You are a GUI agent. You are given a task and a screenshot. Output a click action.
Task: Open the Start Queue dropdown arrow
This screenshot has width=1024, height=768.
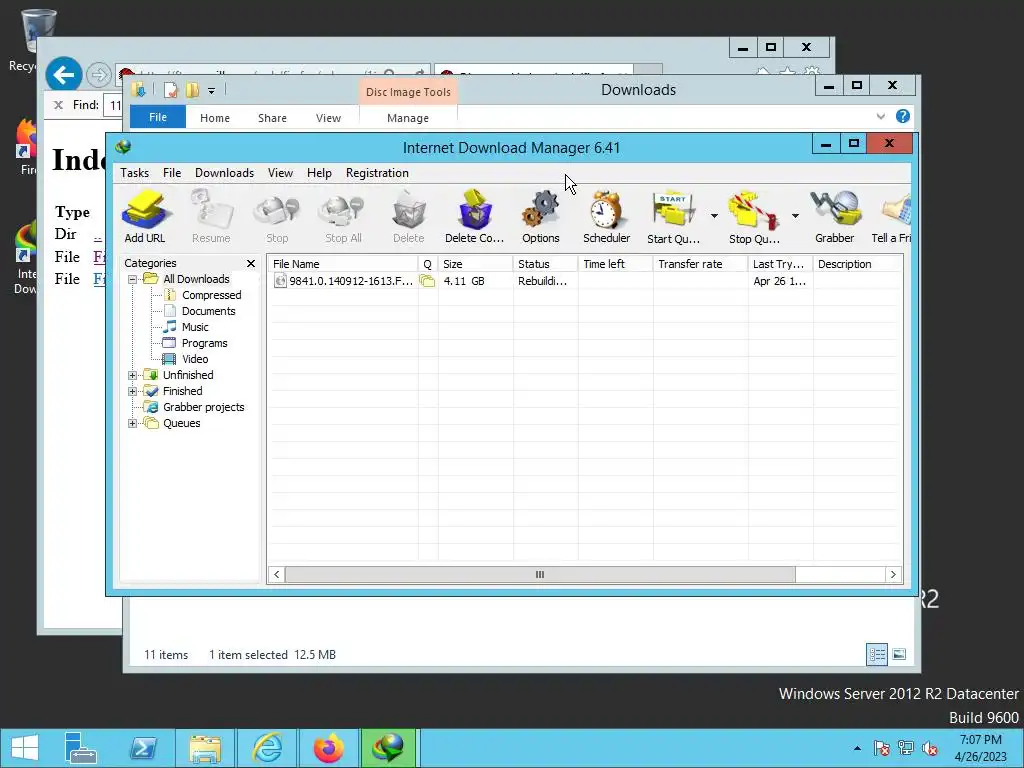[x=714, y=216]
